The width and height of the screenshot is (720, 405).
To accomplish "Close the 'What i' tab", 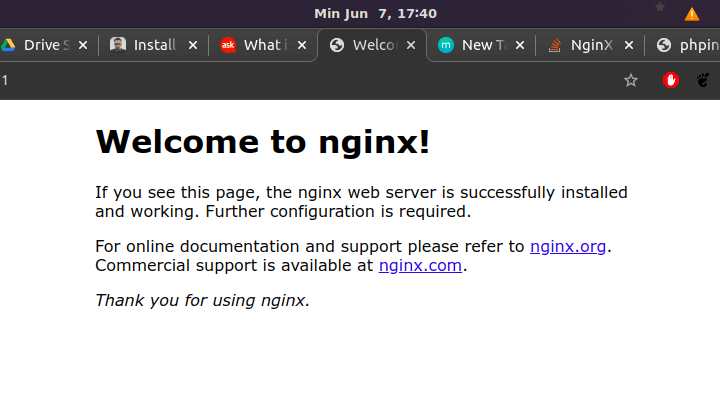I will click(x=302, y=45).
